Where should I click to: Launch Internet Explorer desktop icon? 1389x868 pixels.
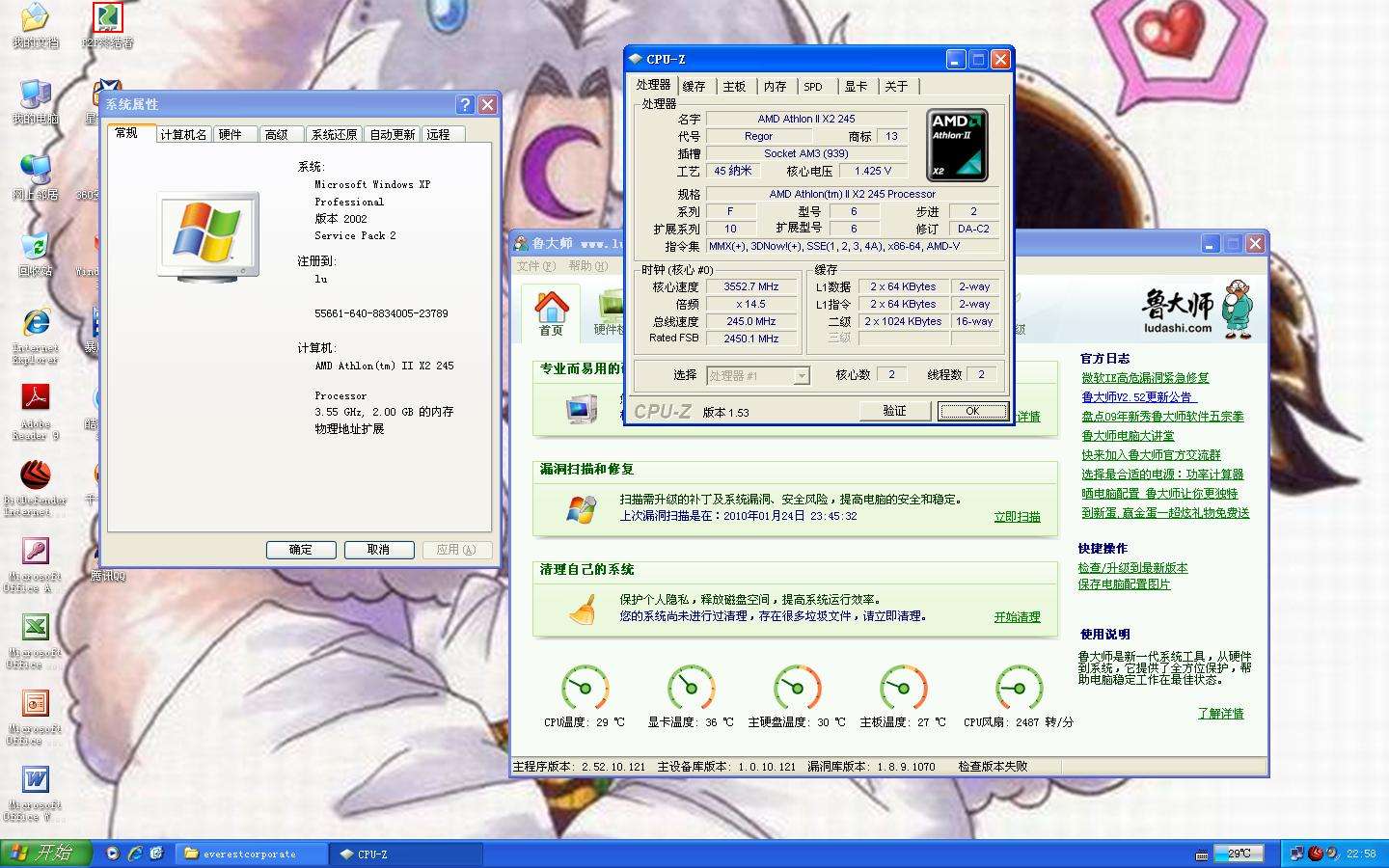click(x=35, y=336)
